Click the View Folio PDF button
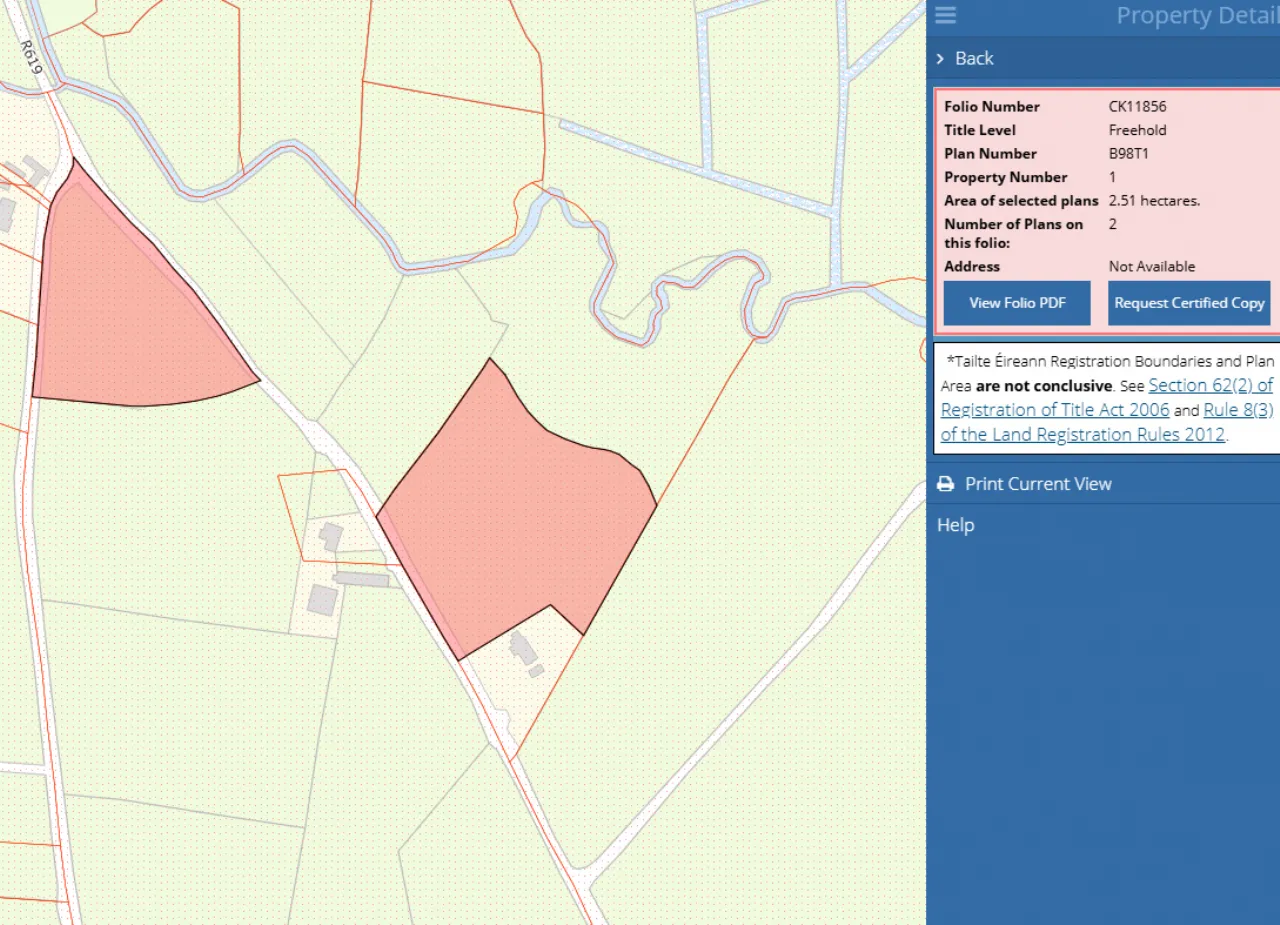 point(1017,303)
